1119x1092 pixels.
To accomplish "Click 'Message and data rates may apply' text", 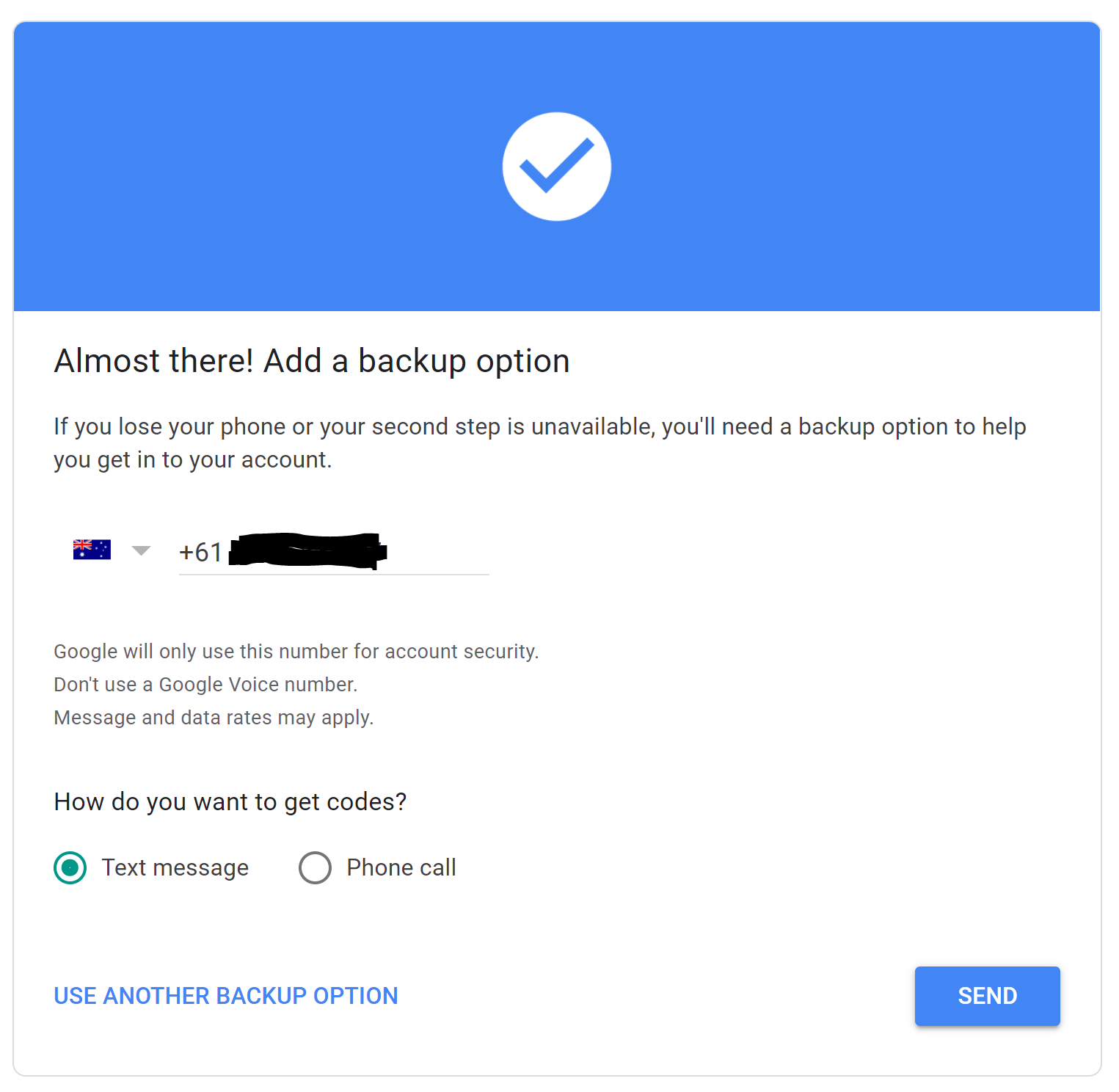I will pyautogui.click(x=214, y=718).
